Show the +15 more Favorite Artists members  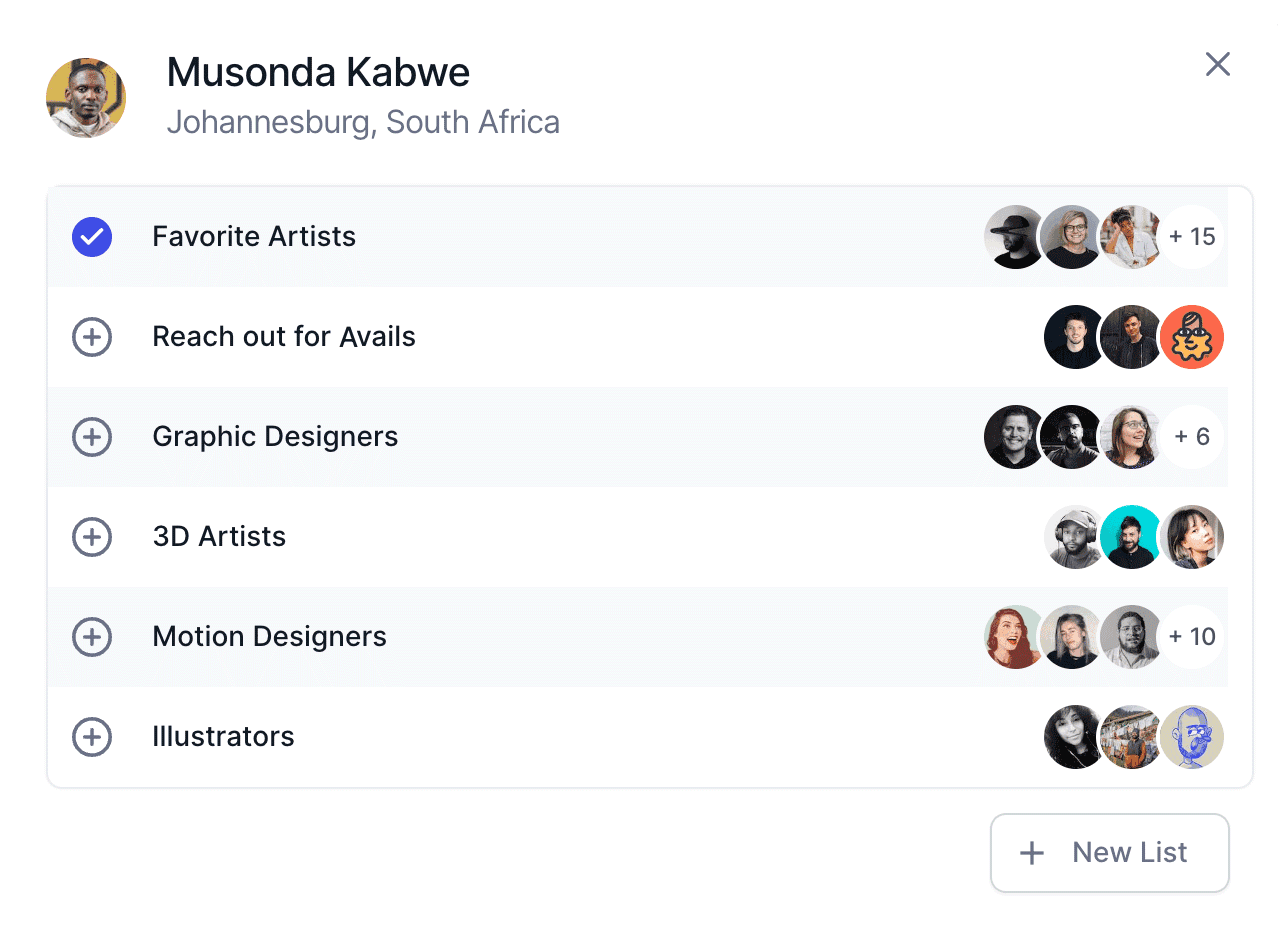(x=1192, y=237)
